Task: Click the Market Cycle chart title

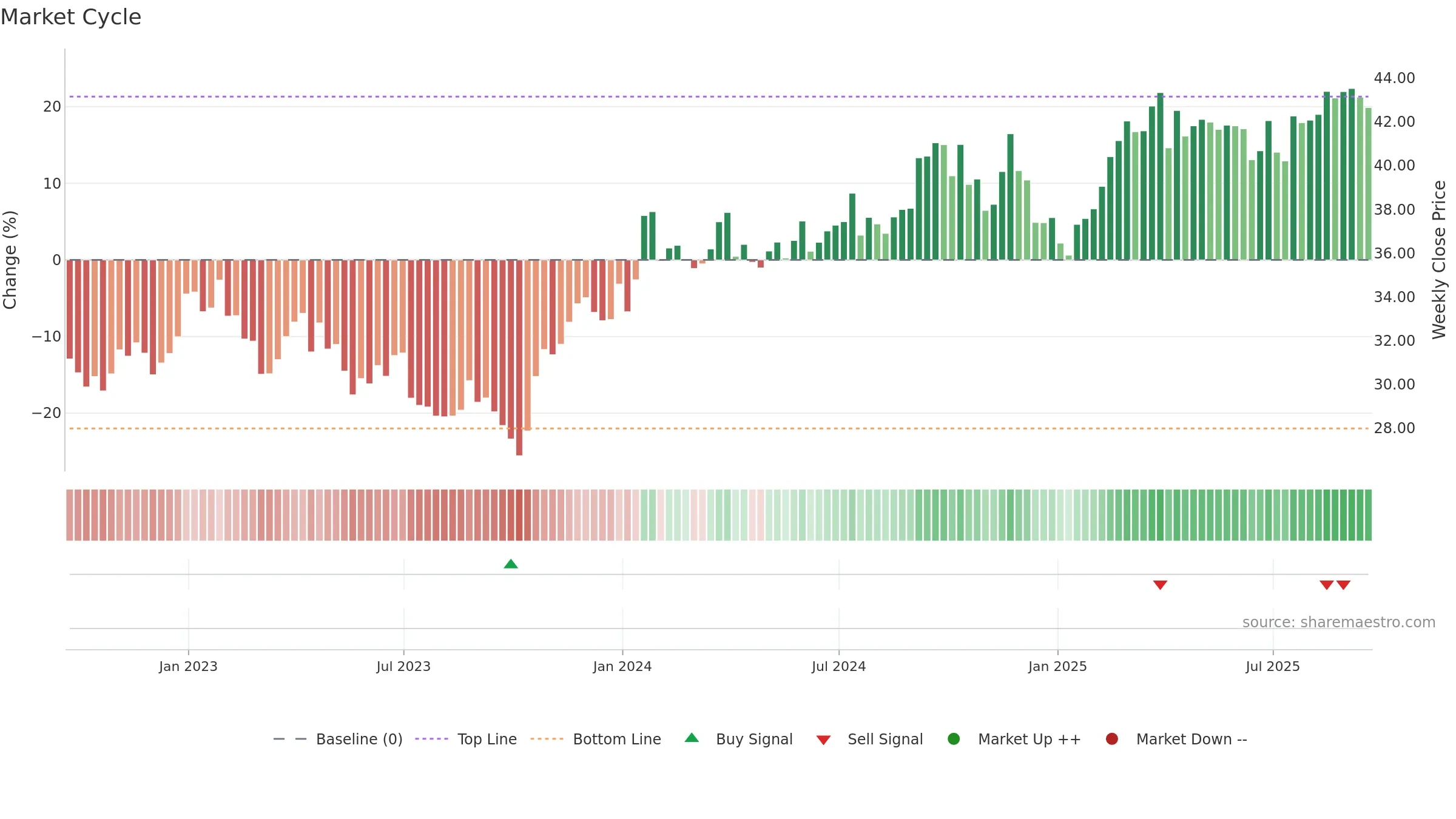Action: coord(71,17)
